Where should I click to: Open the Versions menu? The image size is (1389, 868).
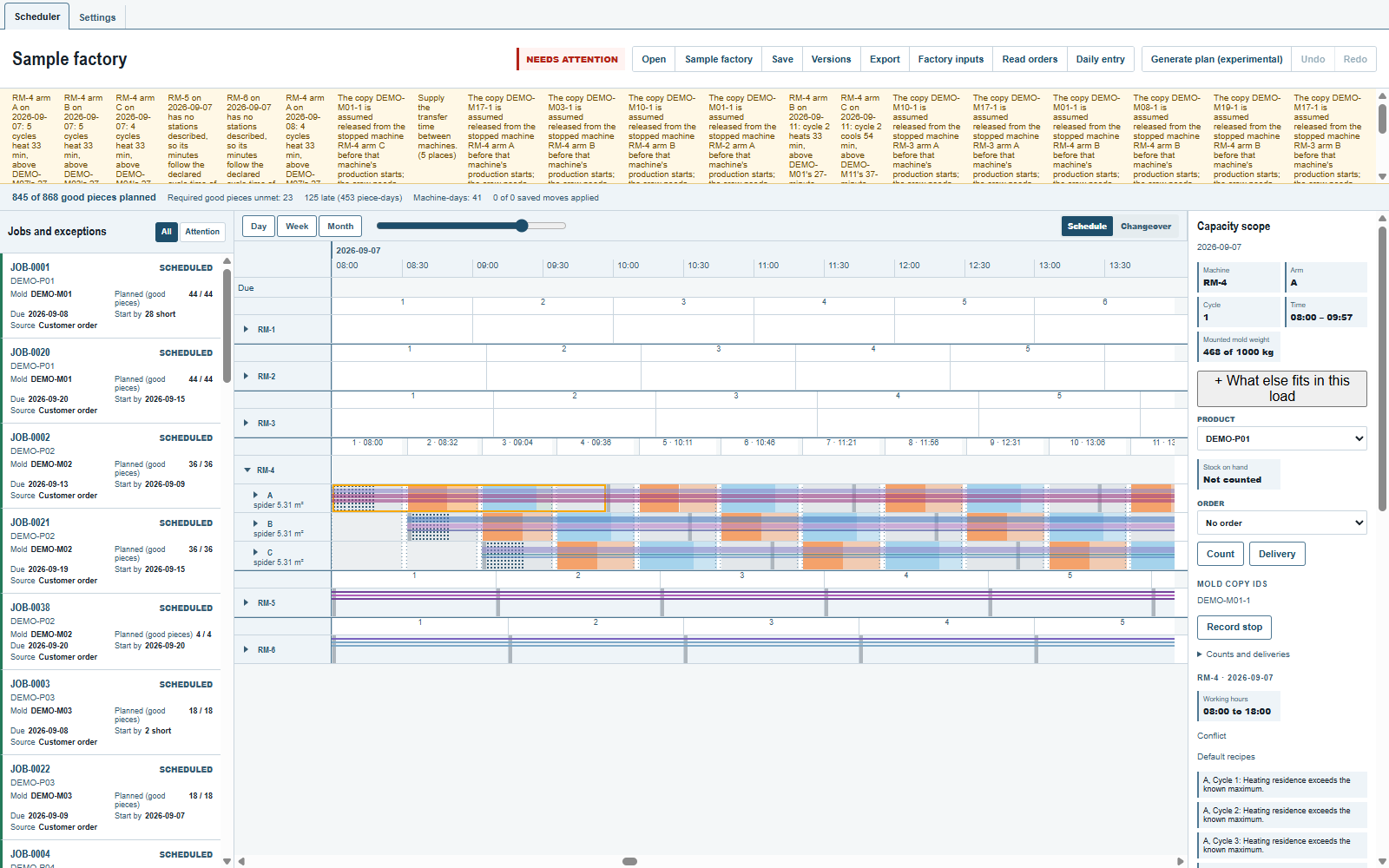pyautogui.click(x=831, y=59)
